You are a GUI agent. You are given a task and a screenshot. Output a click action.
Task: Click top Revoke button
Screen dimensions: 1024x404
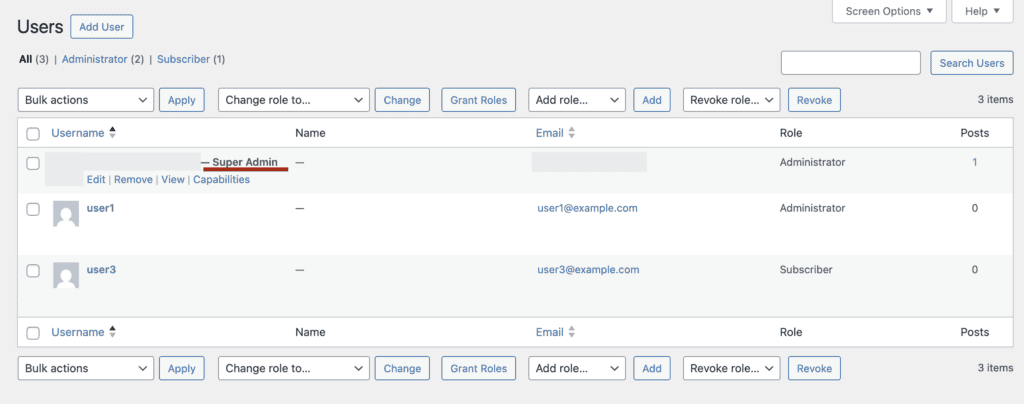click(814, 100)
